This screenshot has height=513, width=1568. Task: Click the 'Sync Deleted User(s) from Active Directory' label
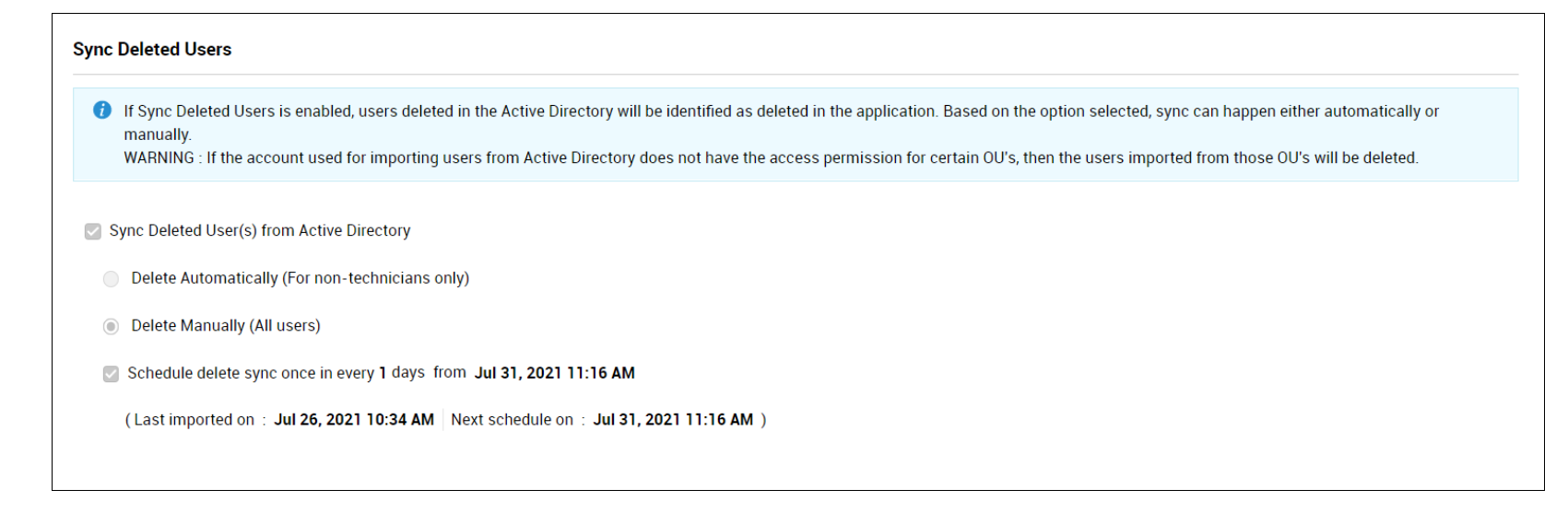[x=259, y=231]
